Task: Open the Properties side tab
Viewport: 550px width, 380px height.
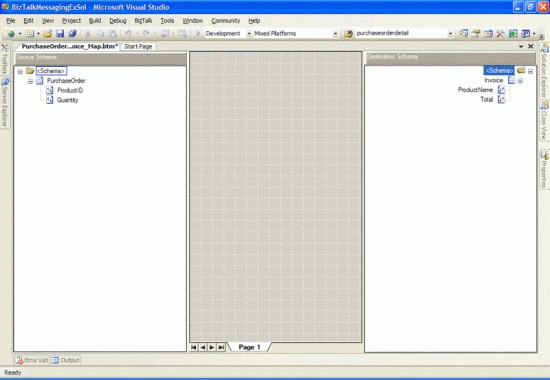Action: [544, 169]
